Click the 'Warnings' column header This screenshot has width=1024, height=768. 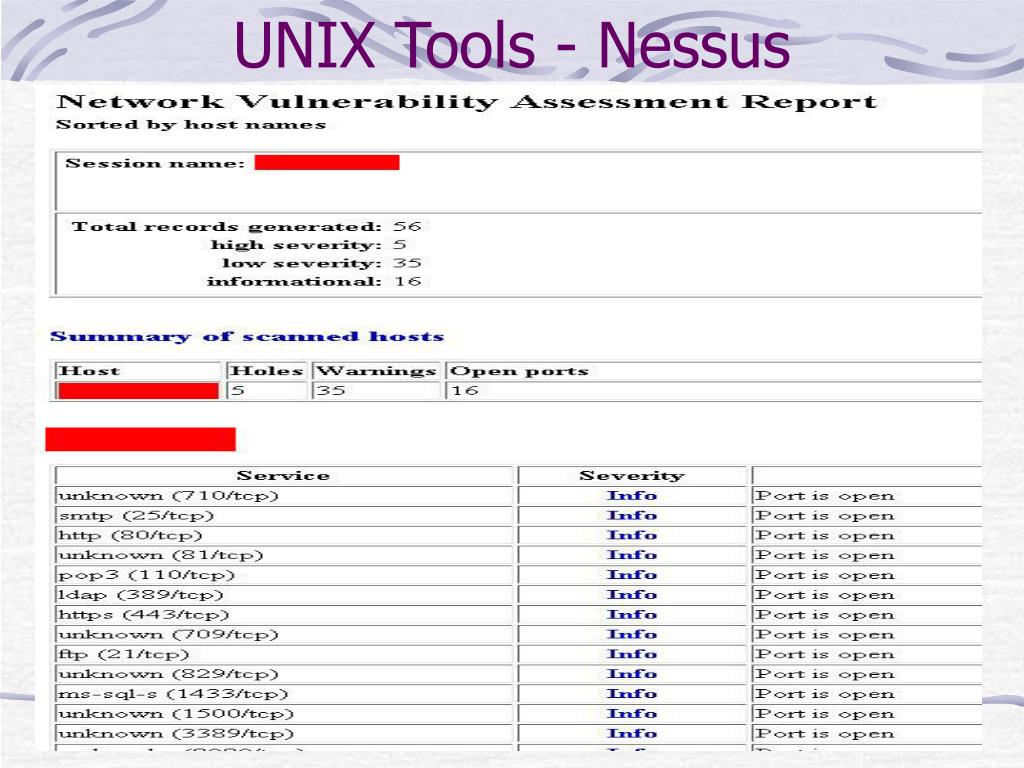[376, 371]
